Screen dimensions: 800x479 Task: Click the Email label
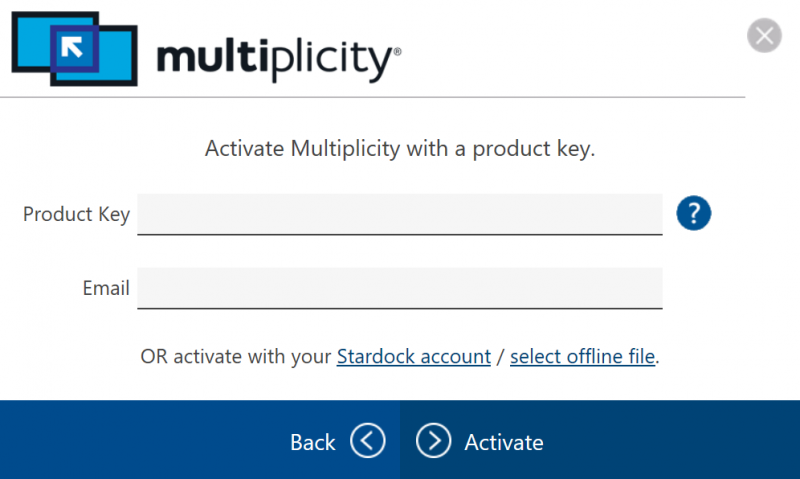pyautogui.click(x=106, y=288)
